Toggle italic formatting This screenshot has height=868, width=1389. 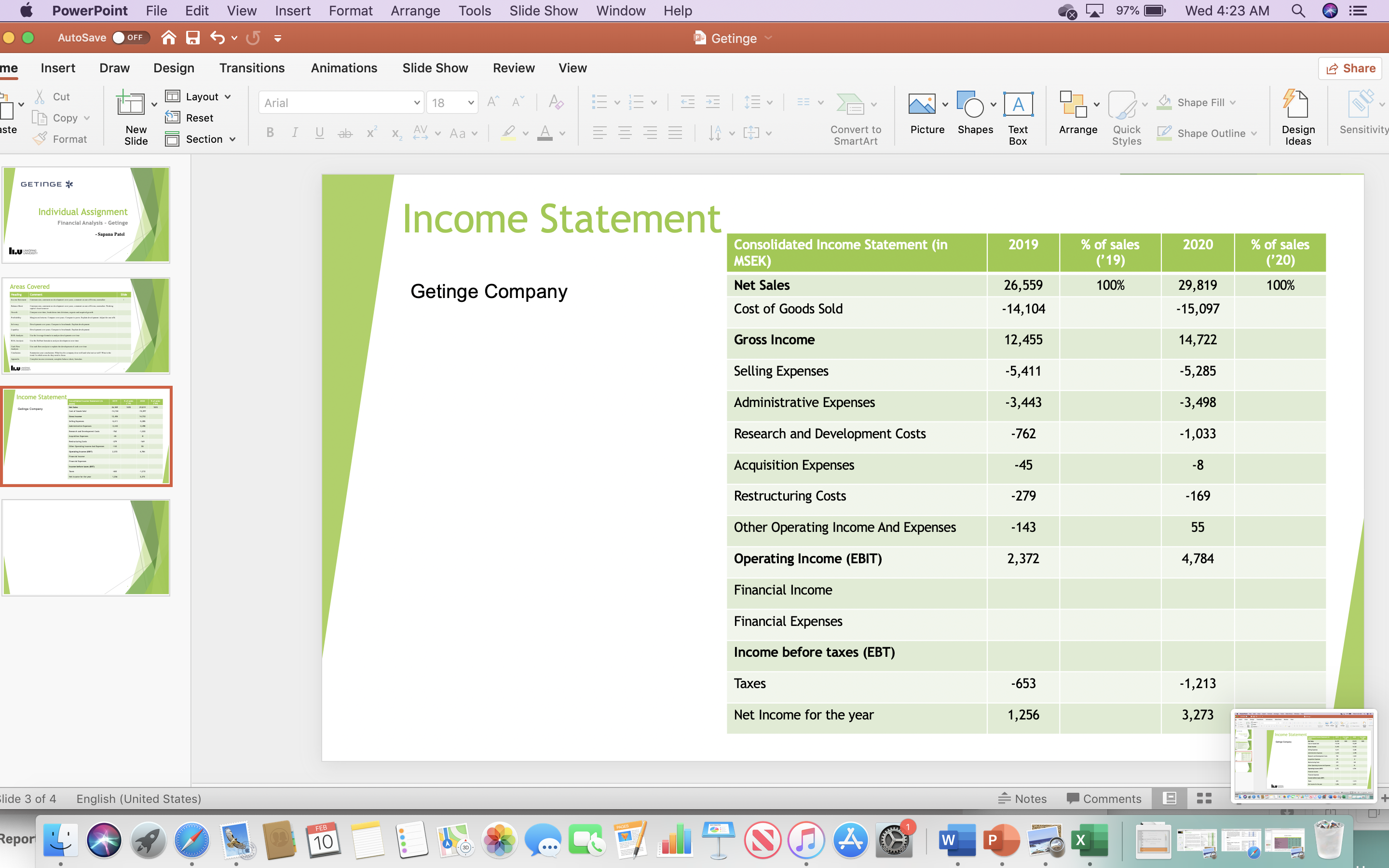coord(295,133)
